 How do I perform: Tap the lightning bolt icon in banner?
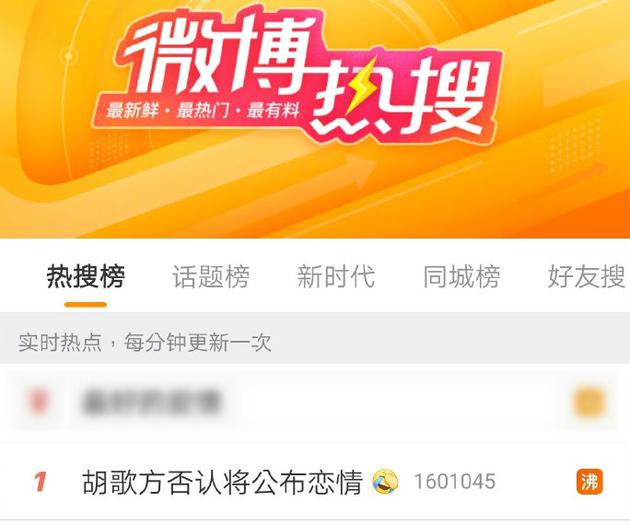(362, 86)
